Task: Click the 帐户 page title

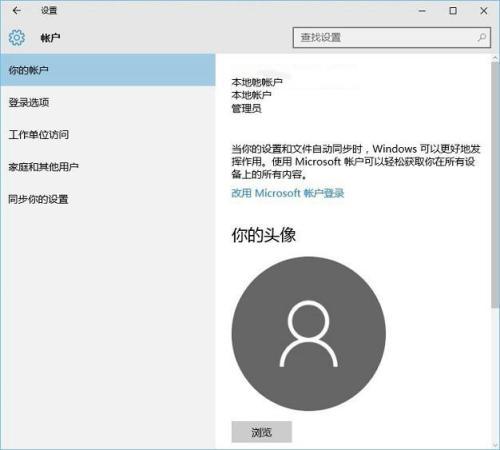Action: coord(50,38)
